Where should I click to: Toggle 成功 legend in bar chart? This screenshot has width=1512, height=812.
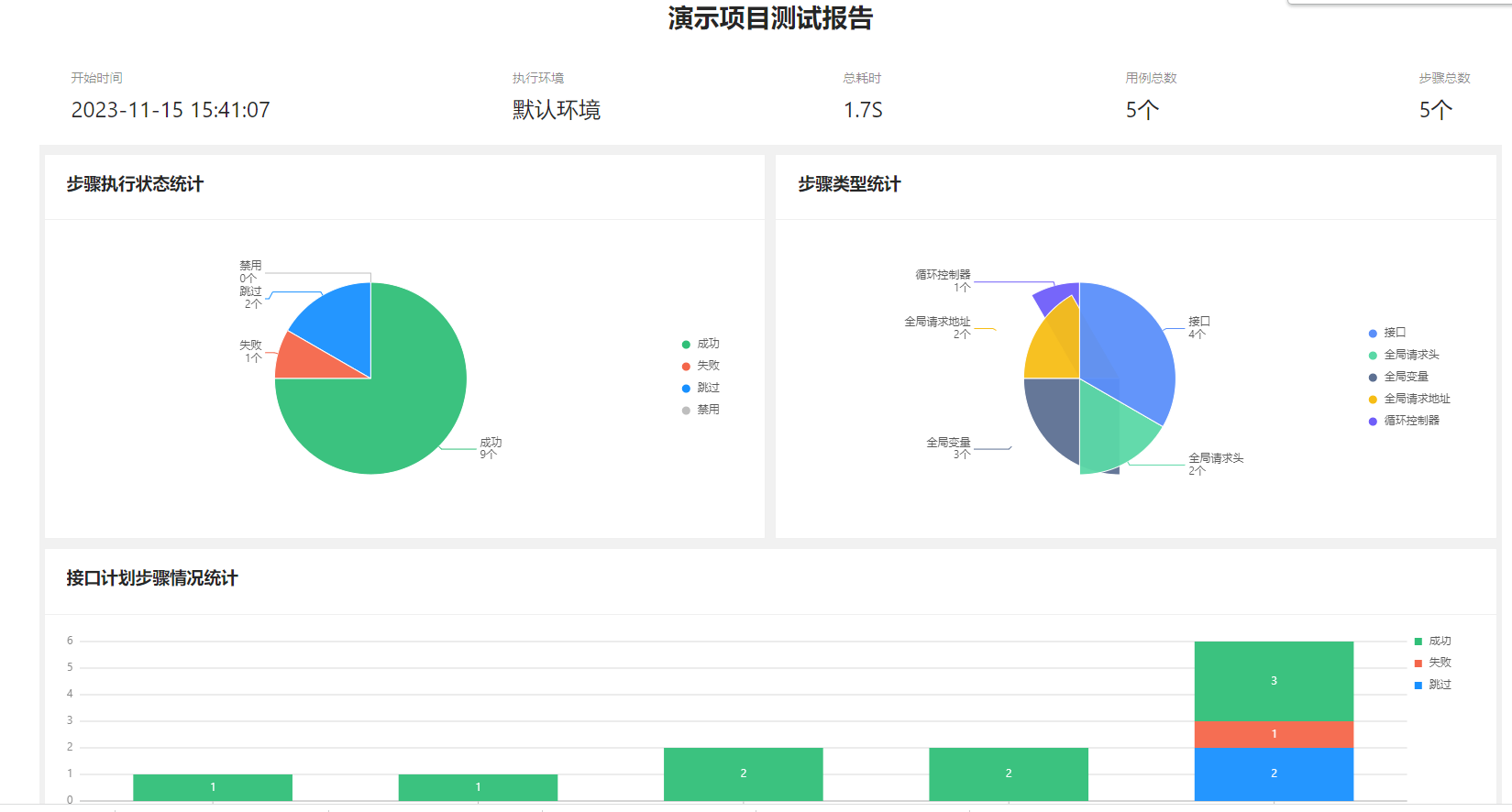(1433, 642)
